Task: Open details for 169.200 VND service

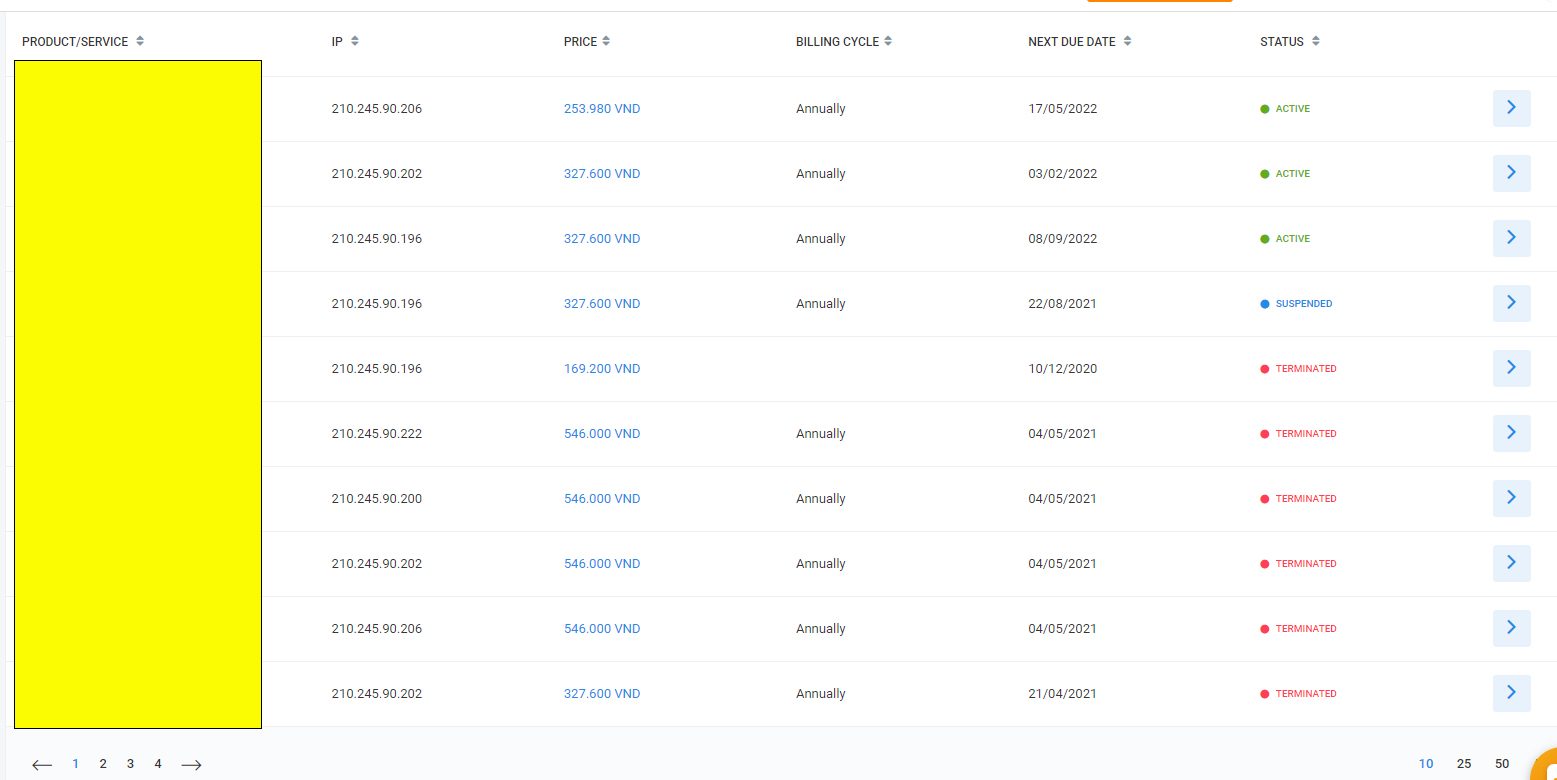Action: pyautogui.click(x=1511, y=368)
